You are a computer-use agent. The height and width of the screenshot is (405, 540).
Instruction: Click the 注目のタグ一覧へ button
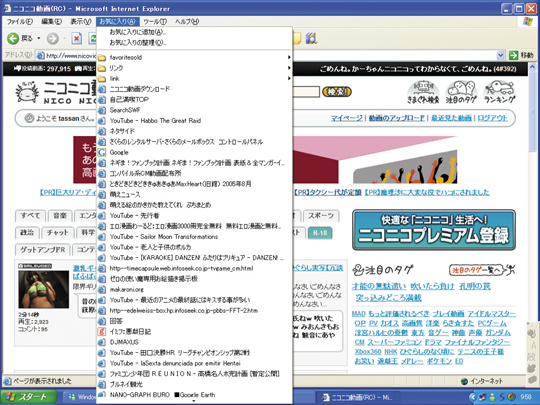point(482,270)
